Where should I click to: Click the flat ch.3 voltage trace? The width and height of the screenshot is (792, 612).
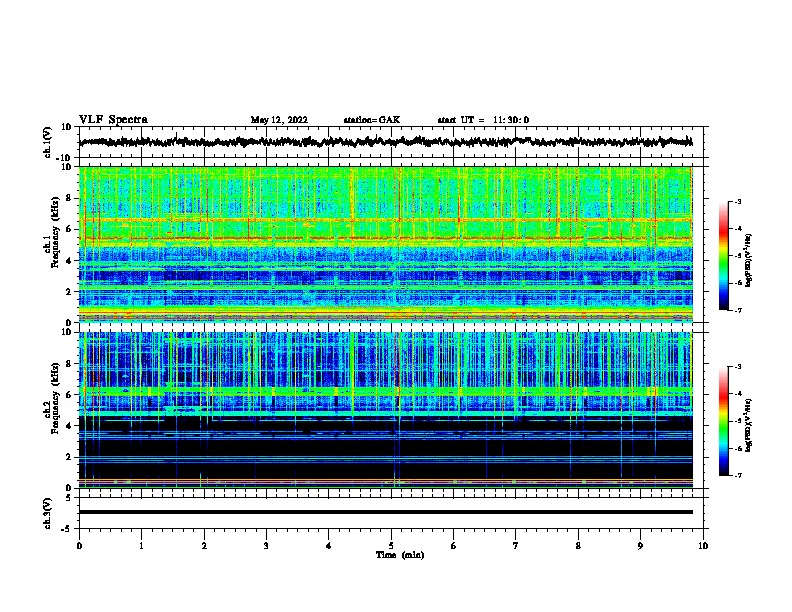385,512
